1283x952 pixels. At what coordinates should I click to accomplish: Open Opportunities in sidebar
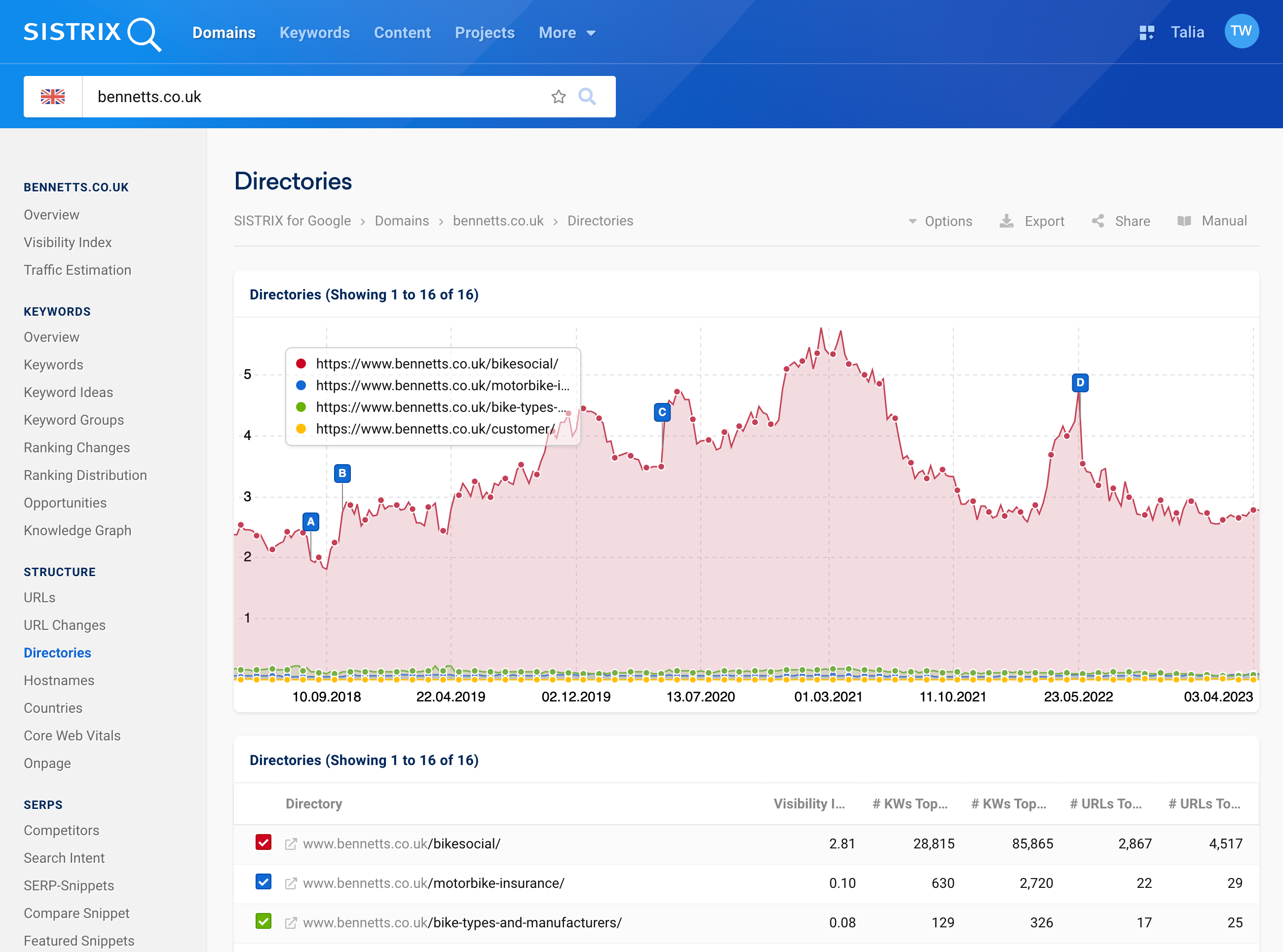[65, 503]
